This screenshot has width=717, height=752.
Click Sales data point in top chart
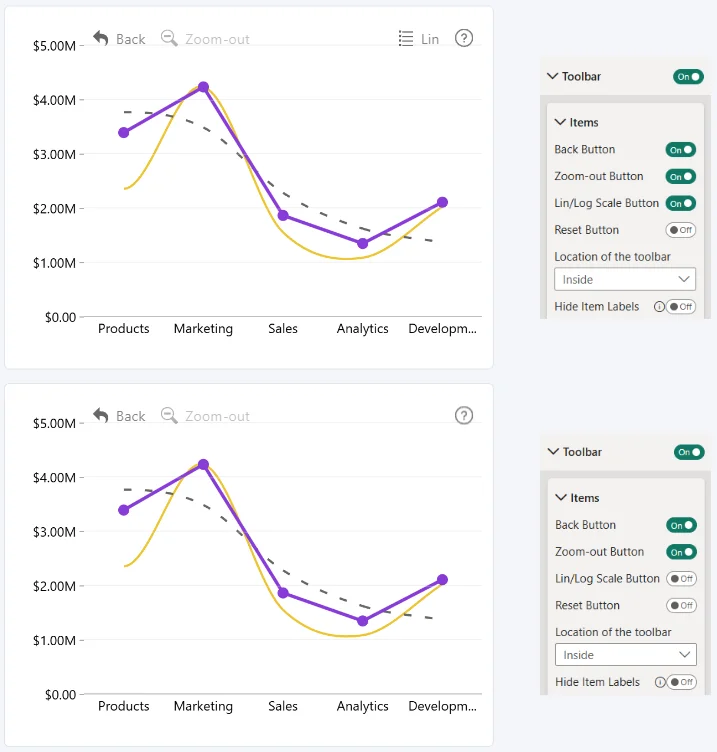click(x=283, y=215)
